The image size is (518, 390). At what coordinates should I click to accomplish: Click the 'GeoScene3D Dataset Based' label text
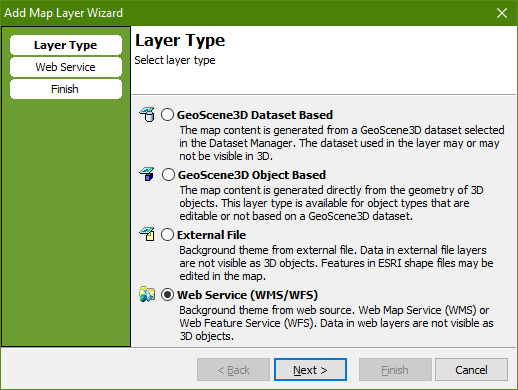coord(255,115)
